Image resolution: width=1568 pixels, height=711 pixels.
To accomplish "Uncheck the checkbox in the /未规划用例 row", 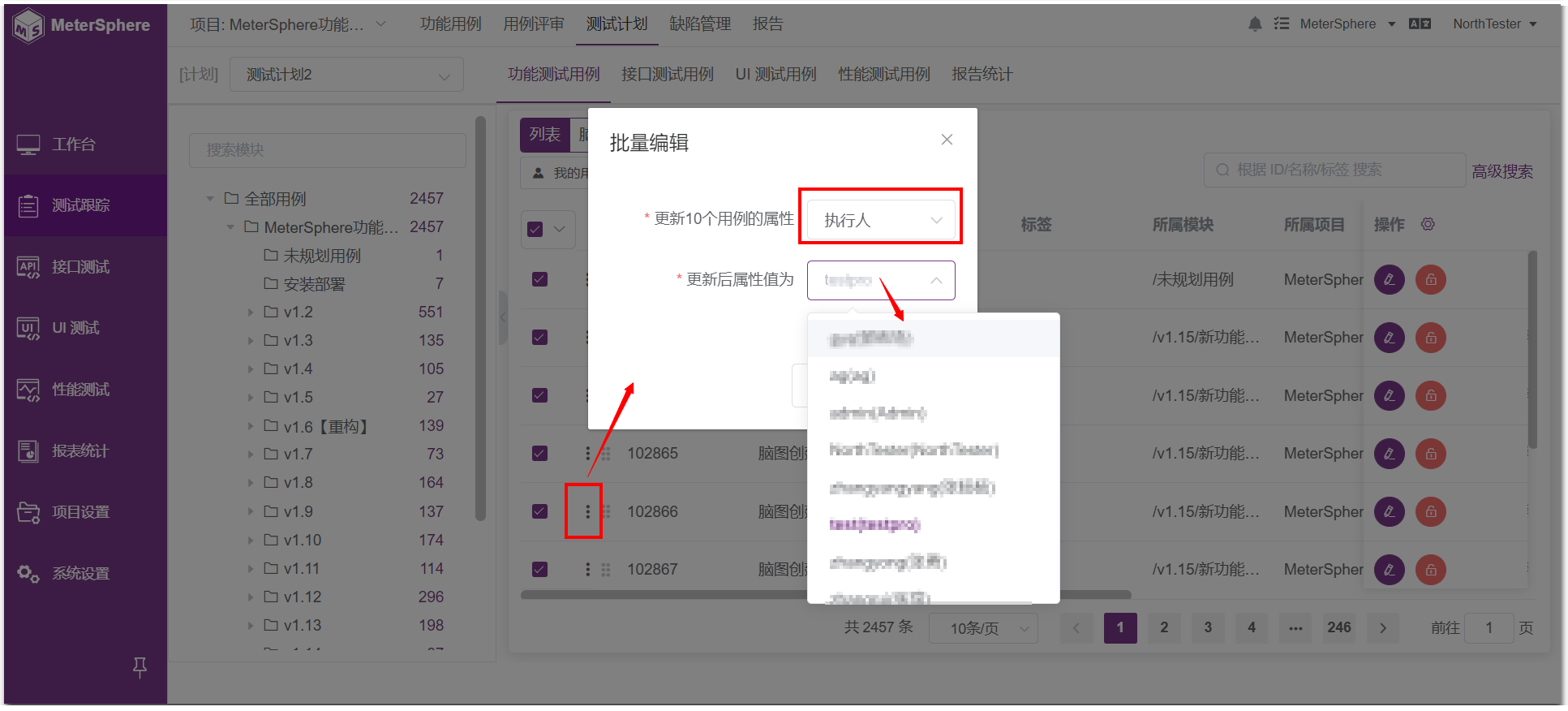I will [539, 279].
